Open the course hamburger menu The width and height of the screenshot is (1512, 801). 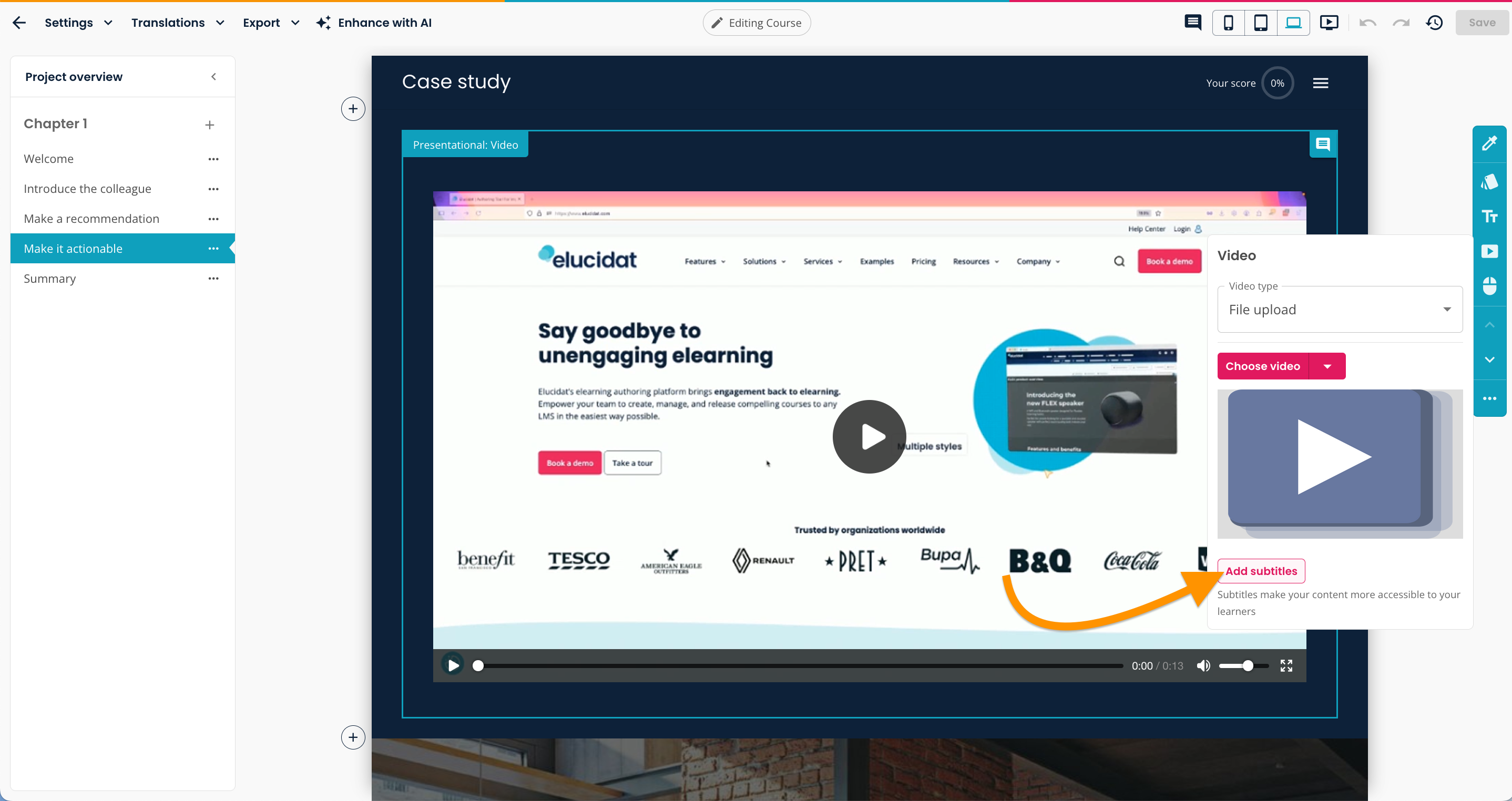(1320, 84)
